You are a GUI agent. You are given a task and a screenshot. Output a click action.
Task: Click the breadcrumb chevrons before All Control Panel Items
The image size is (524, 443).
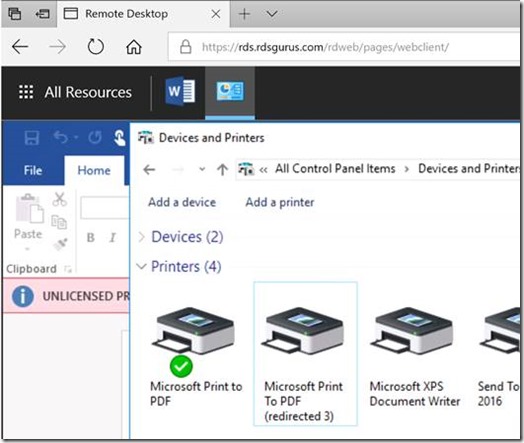pos(263,170)
